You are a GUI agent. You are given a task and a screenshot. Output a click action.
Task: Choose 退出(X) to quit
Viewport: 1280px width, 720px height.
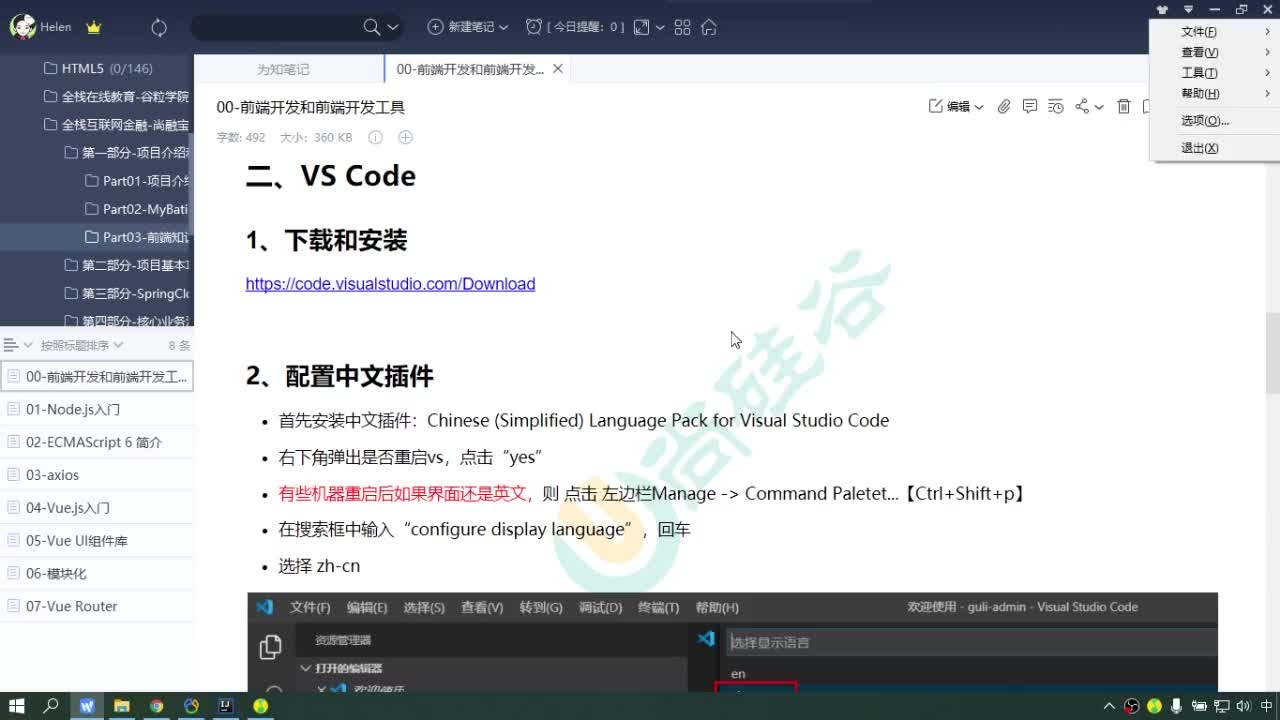pyautogui.click(x=1214, y=148)
